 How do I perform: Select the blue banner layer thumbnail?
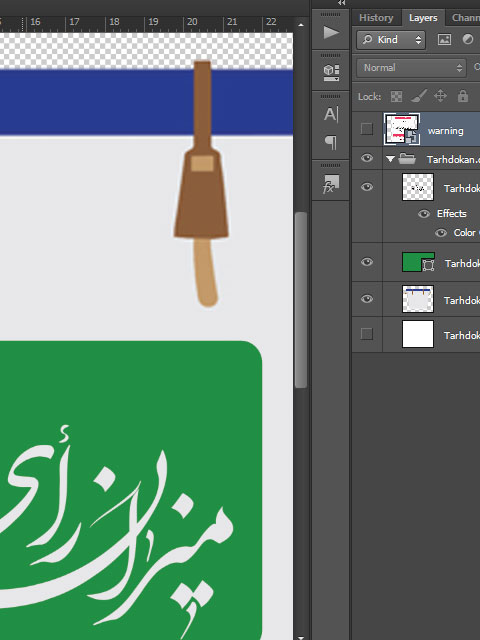coord(418,299)
